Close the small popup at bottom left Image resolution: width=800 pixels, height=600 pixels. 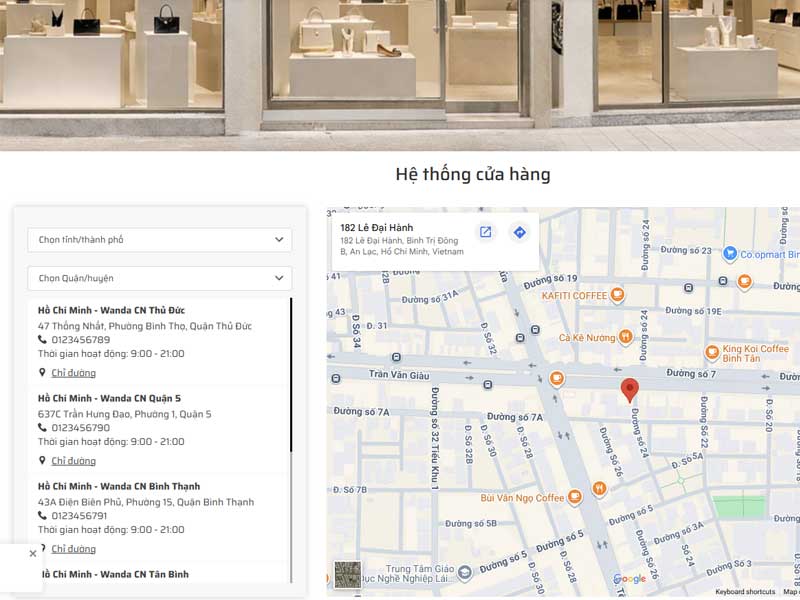coord(32,553)
